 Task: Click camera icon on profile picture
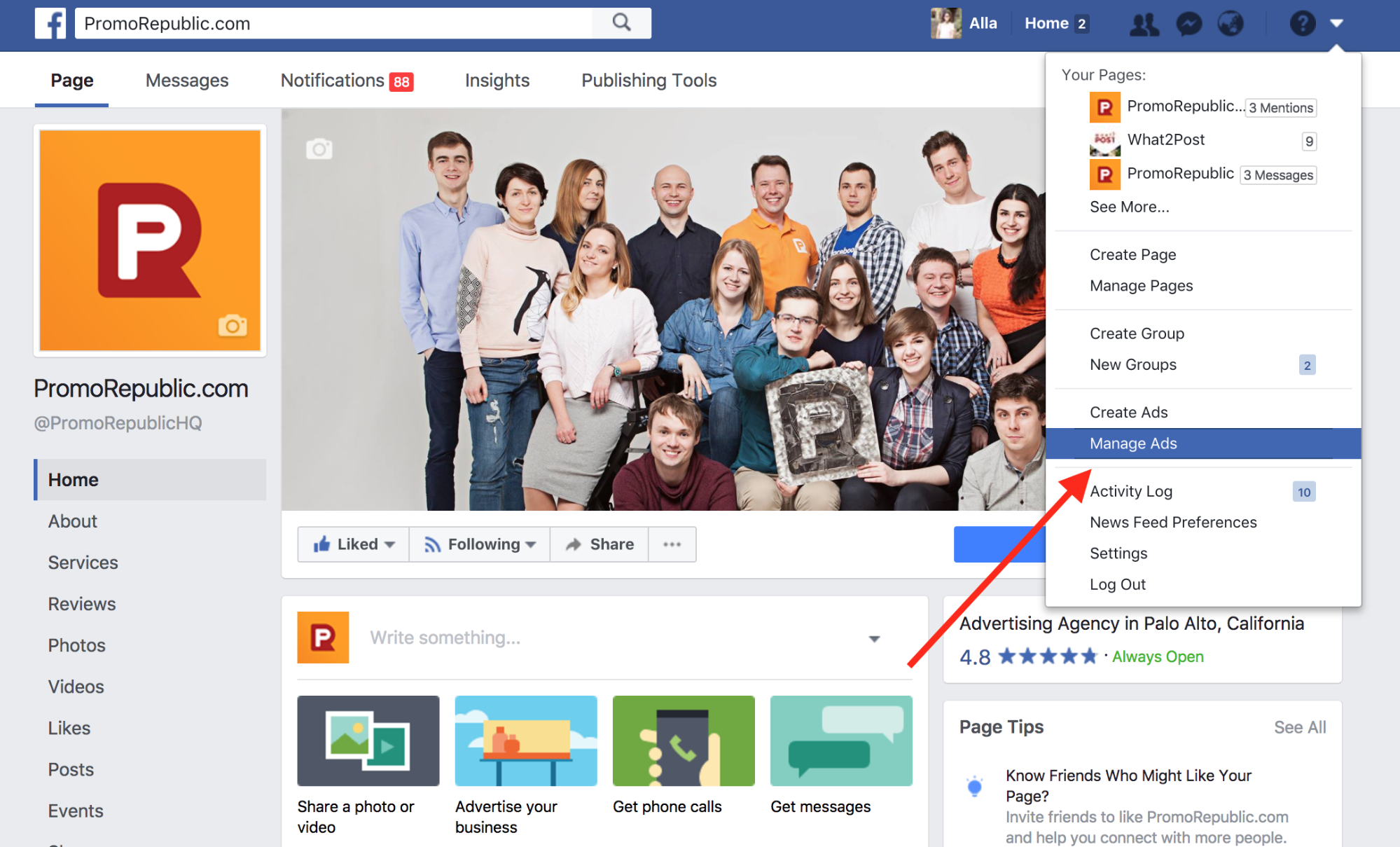coord(233,326)
